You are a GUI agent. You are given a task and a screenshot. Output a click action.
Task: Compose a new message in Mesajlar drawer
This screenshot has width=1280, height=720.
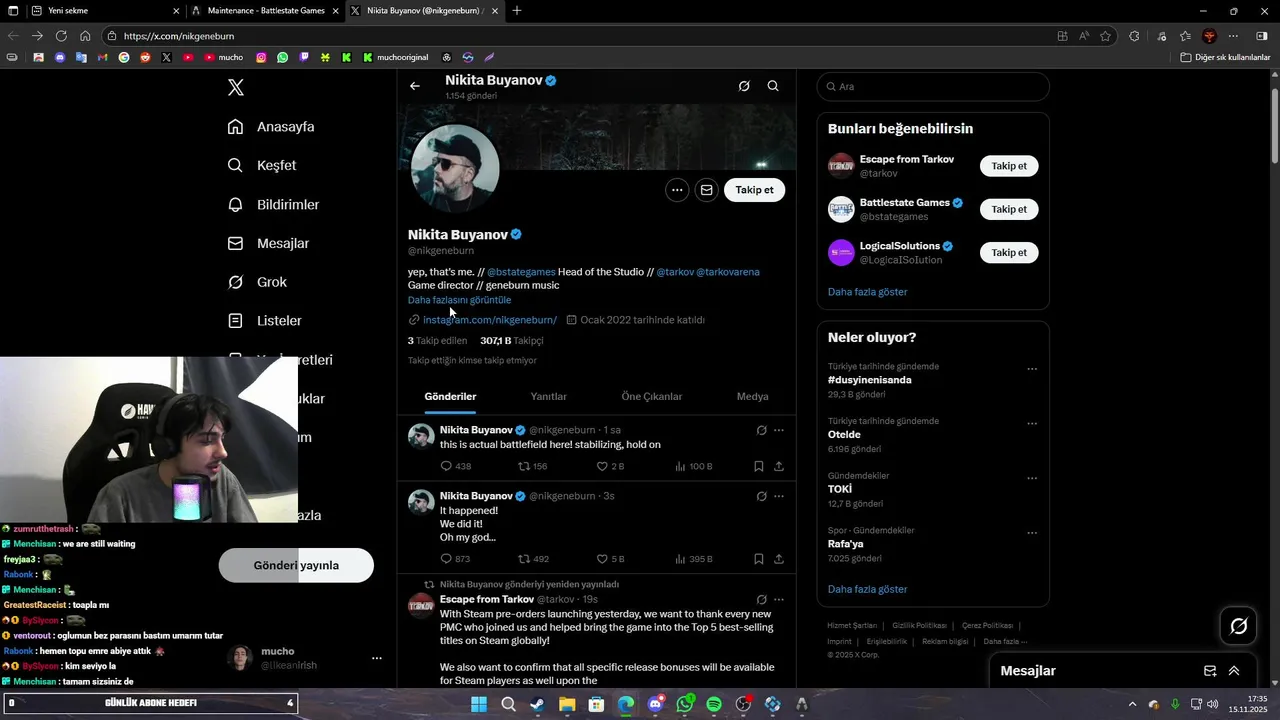pyautogui.click(x=1210, y=671)
